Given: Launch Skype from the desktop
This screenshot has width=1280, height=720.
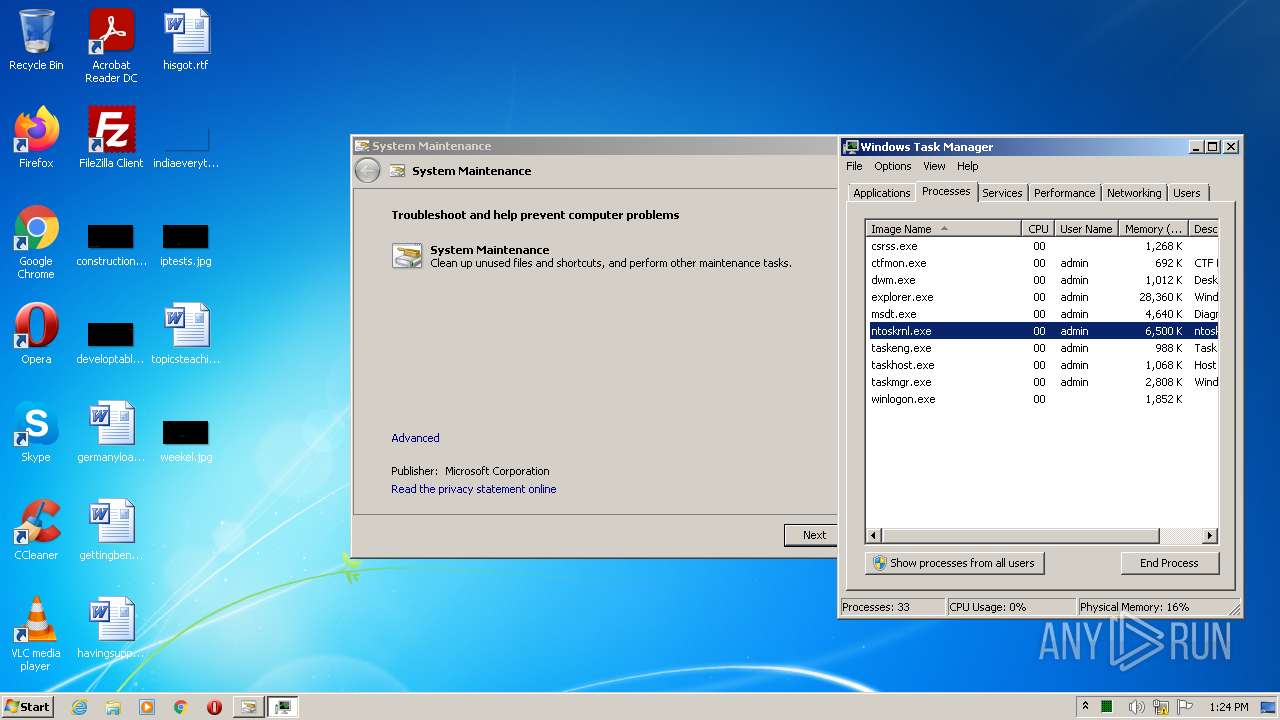Looking at the screenshot, I should tap(36, 432).
